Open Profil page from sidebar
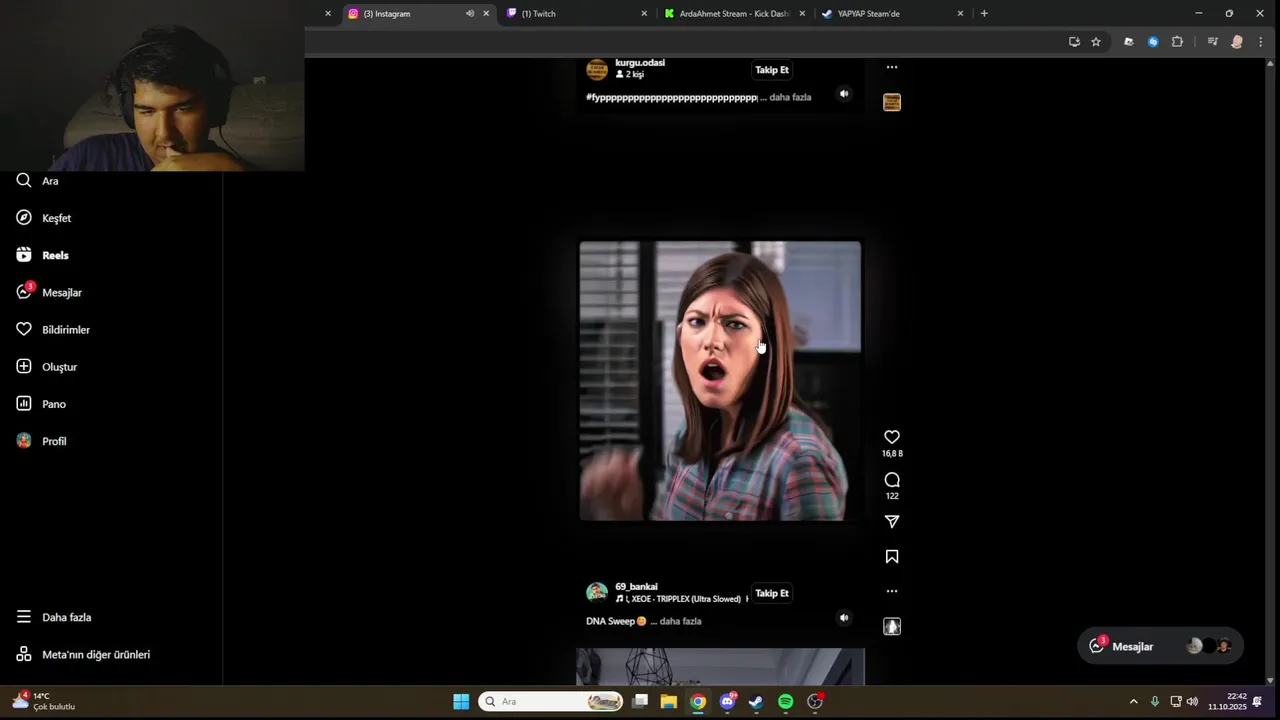This screenshot has height=720, width=1280. [x=41, y=441]
